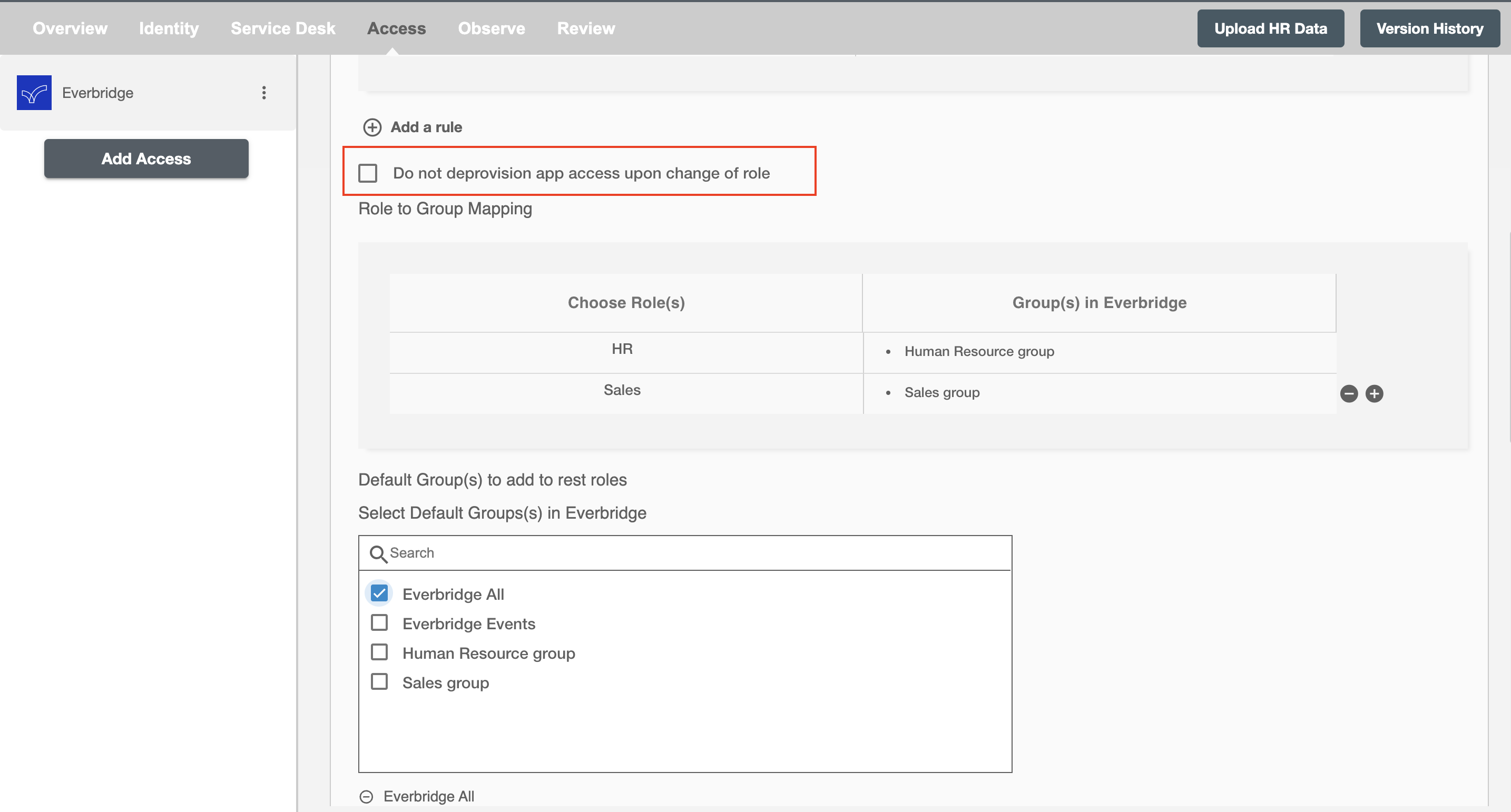Click the Human Resource group mapping entry
This screenshot has height=812, width=1511.
click(979, 351)
